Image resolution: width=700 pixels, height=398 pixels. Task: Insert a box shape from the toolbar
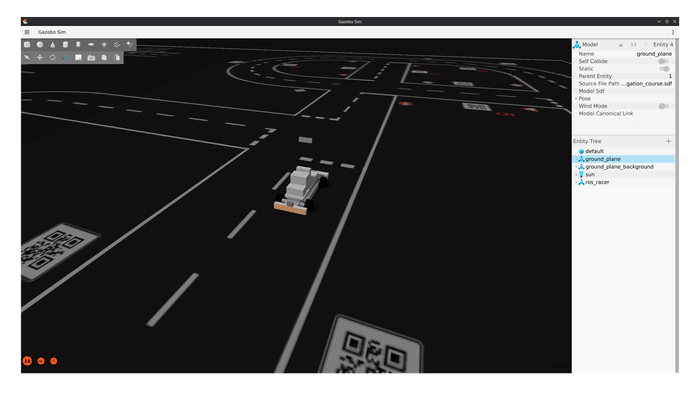[27, 45]
